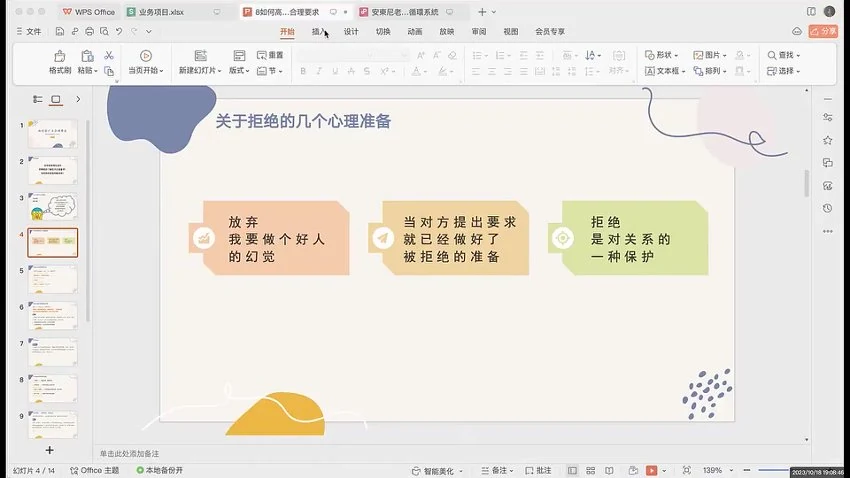Open the 139% zoom level dropdown

point(718,470)
